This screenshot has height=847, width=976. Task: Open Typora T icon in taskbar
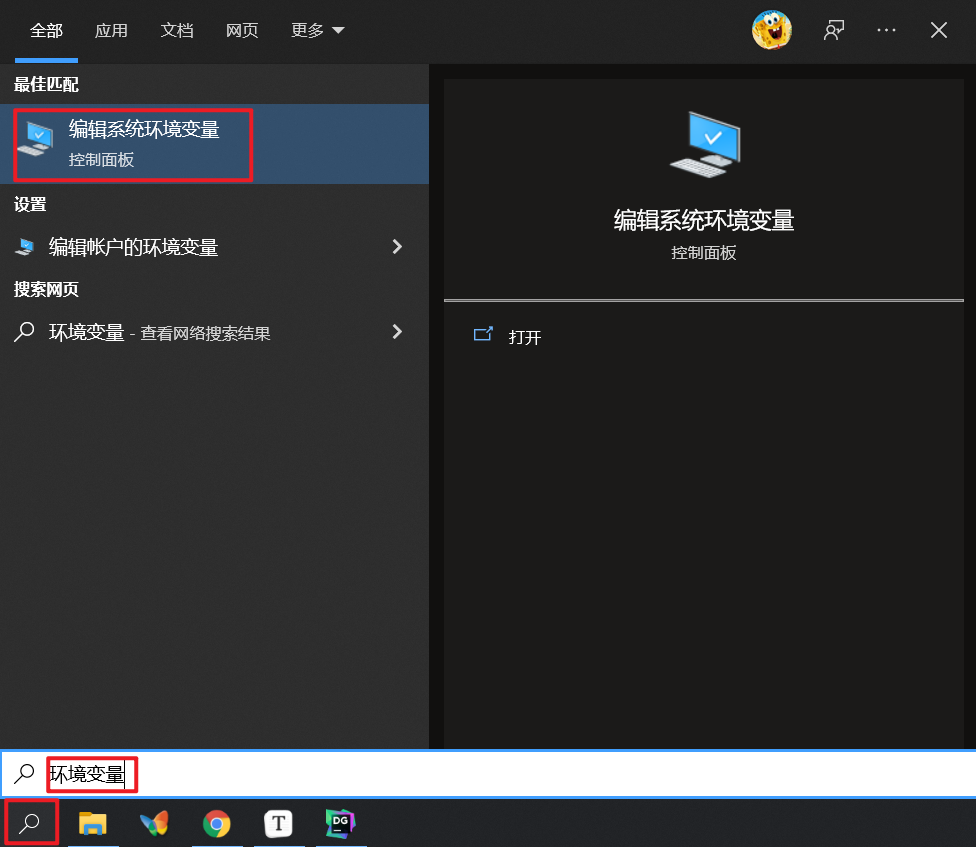coord(278,823)
